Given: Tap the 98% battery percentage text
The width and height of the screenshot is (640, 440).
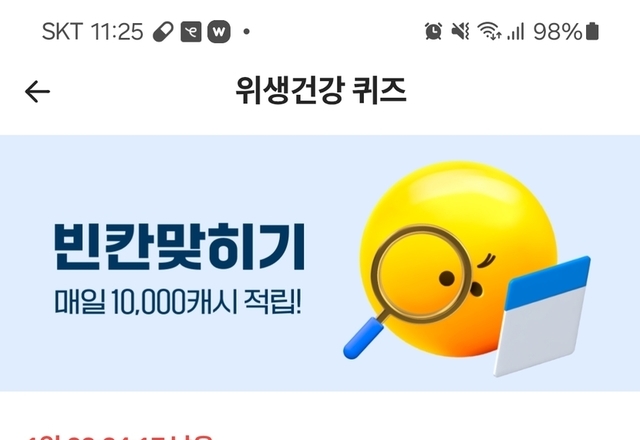Looking at the screenshot, I should click(558, 31).
